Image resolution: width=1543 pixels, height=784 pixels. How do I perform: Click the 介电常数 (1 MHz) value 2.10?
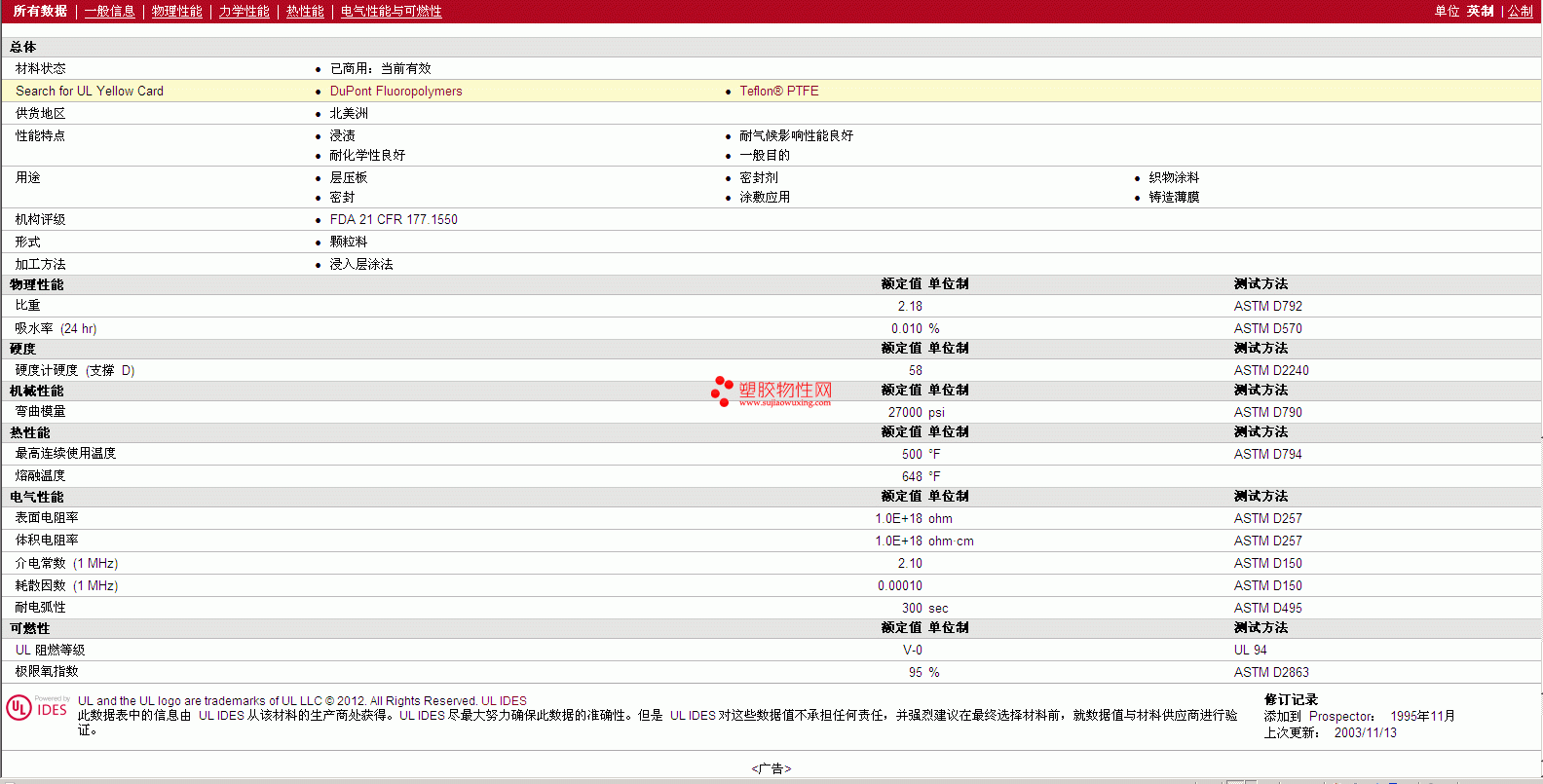[x=910, y=563]
